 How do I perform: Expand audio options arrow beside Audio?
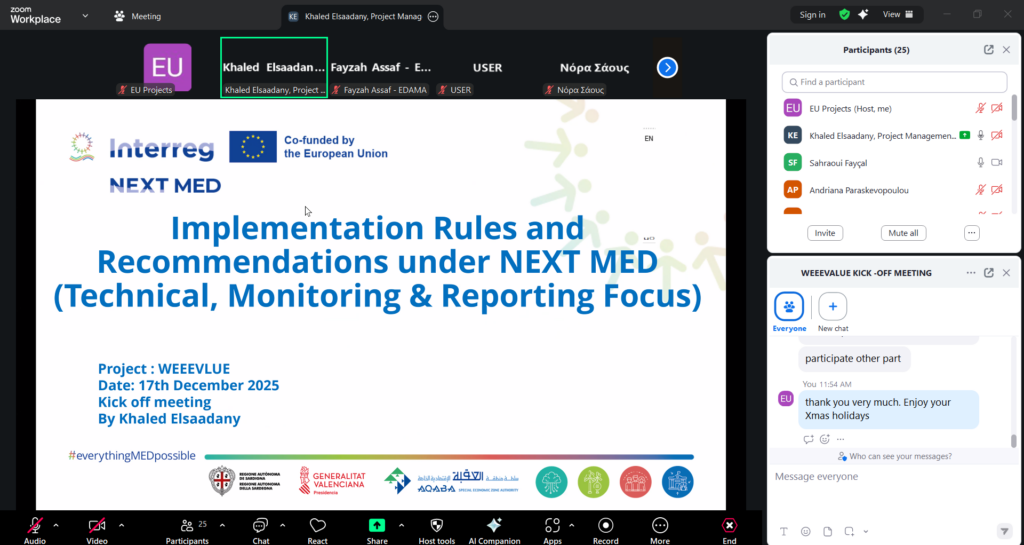56,524
